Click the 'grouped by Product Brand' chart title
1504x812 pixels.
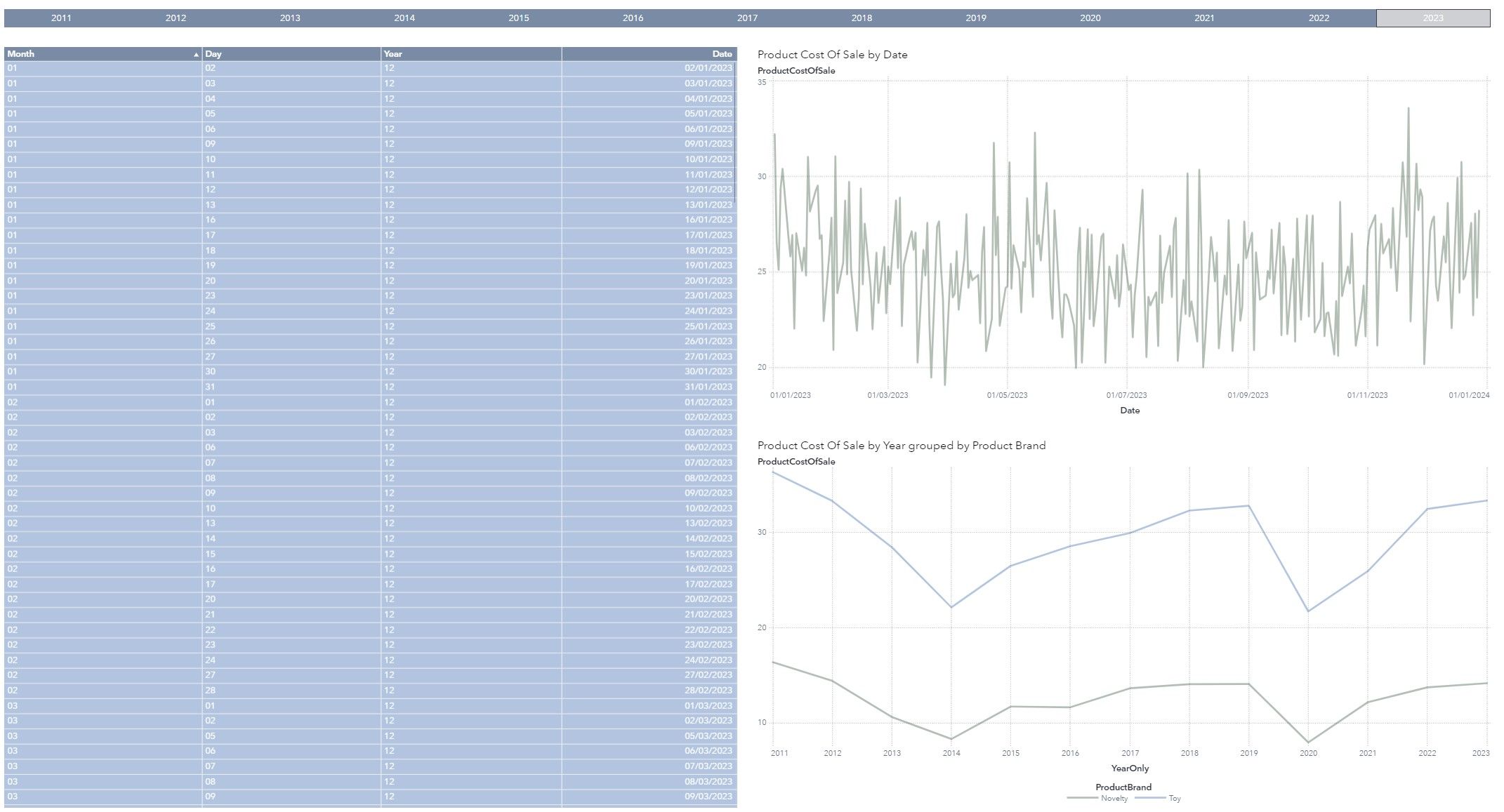click(902, 446)
